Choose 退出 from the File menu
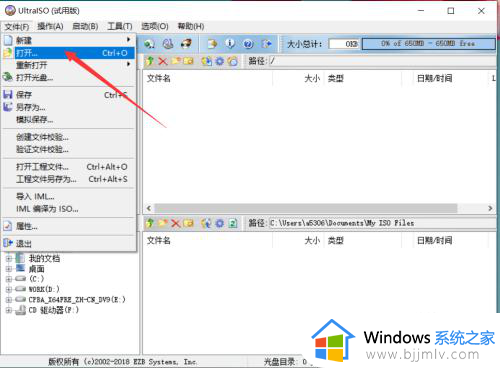The height and width of the screenshot is (368, 500). (69, 244)
